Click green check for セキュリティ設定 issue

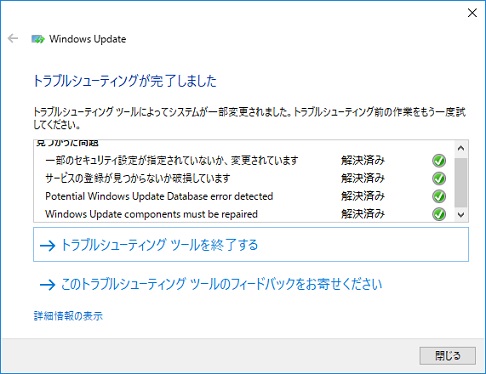(x=439, y=161)
